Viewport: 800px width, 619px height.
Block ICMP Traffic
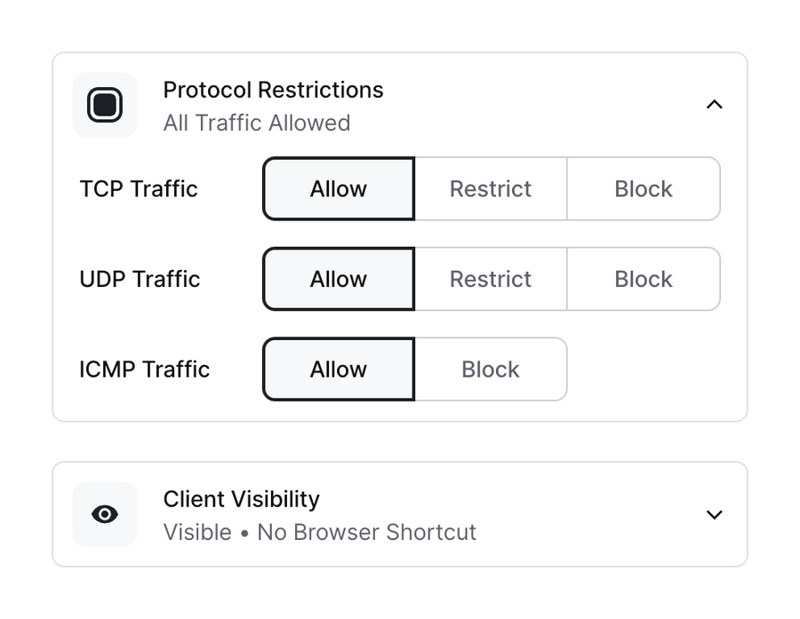(491, 369)
